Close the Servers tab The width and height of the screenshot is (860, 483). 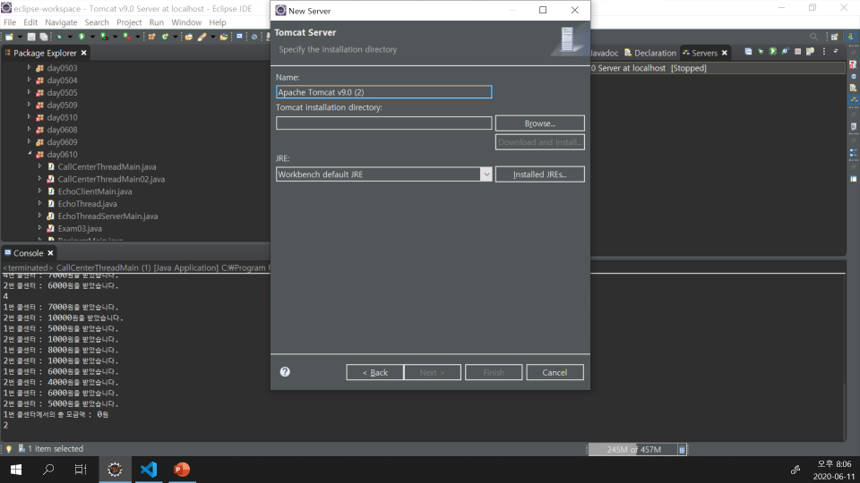pos(725,53)
